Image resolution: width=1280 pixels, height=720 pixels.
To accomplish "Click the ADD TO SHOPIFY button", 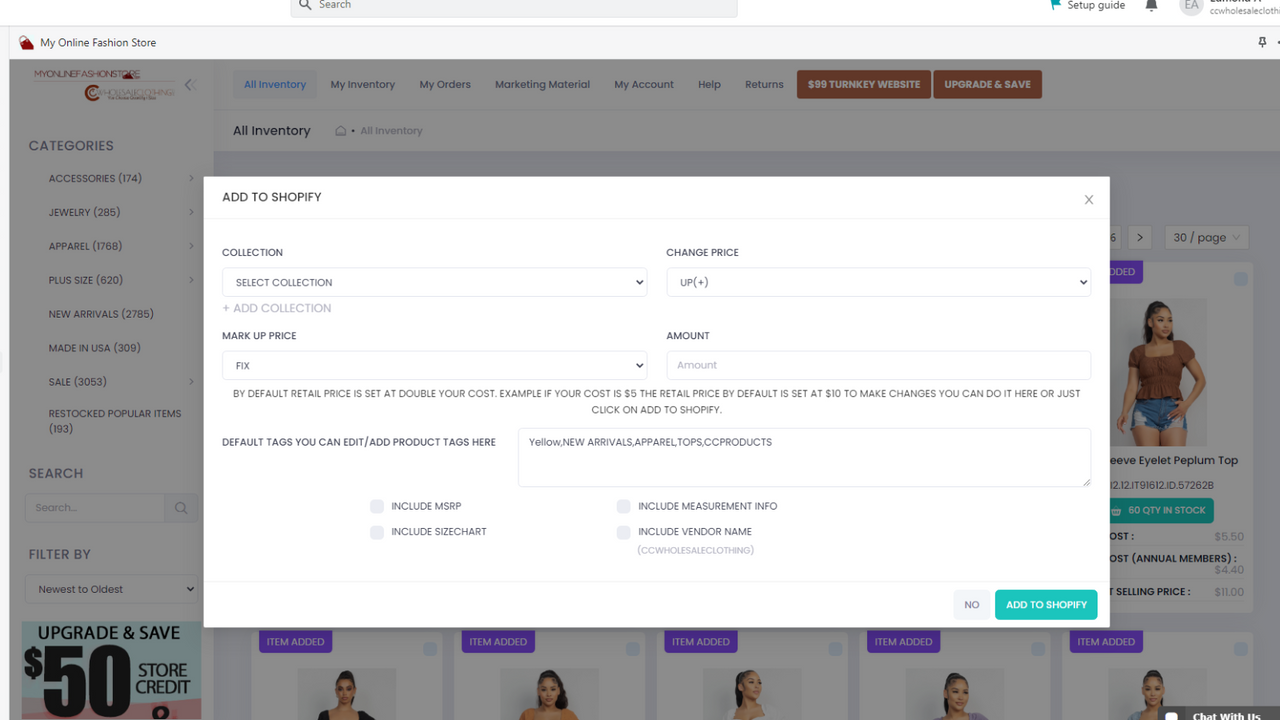I will pos(1046,604).
